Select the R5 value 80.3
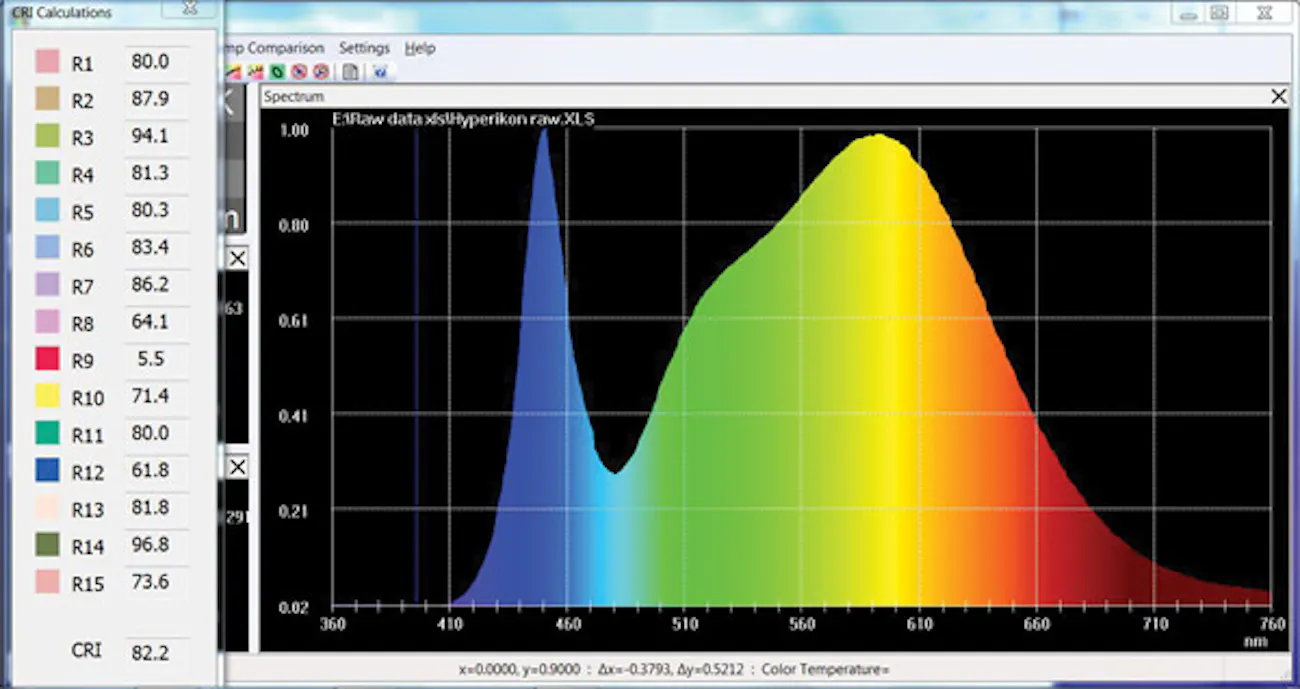This screenshot has width=1300, height=689. pyautogui.click(x=156, y=210)
